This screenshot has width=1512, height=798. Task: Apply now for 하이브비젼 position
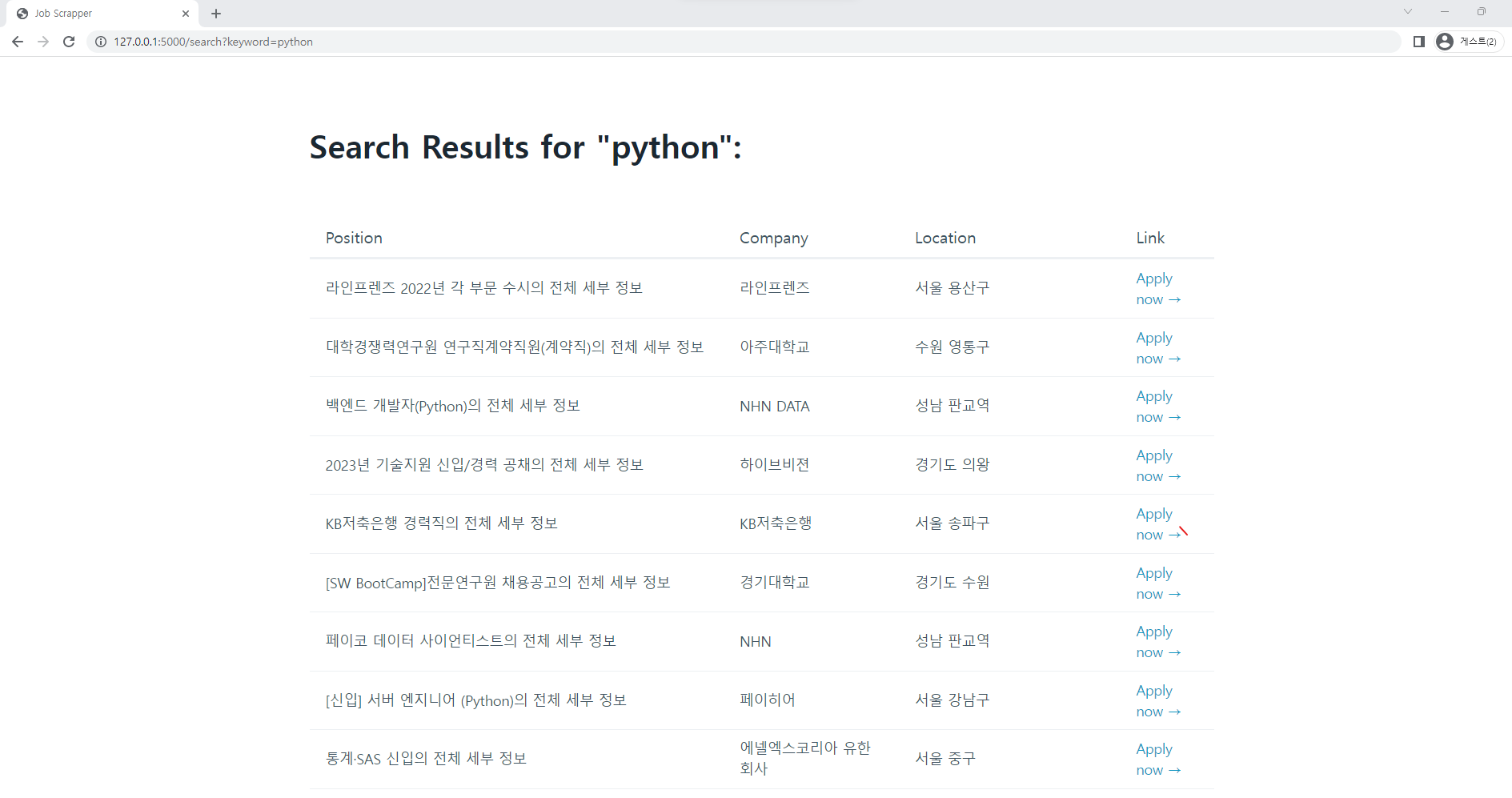[x=1158, y=466]
